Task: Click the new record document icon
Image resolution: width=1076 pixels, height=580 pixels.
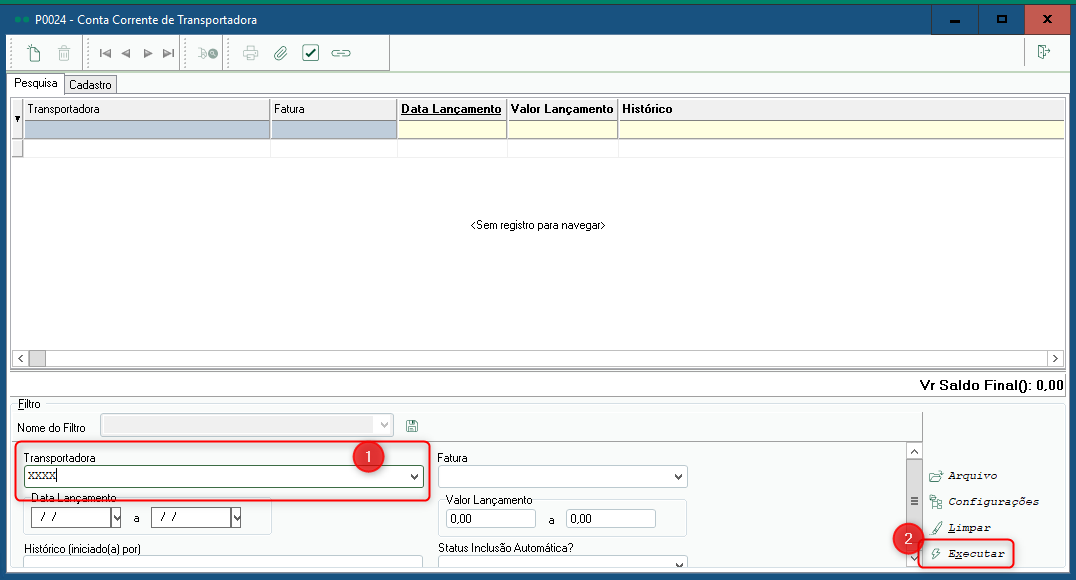Action: 34,53
